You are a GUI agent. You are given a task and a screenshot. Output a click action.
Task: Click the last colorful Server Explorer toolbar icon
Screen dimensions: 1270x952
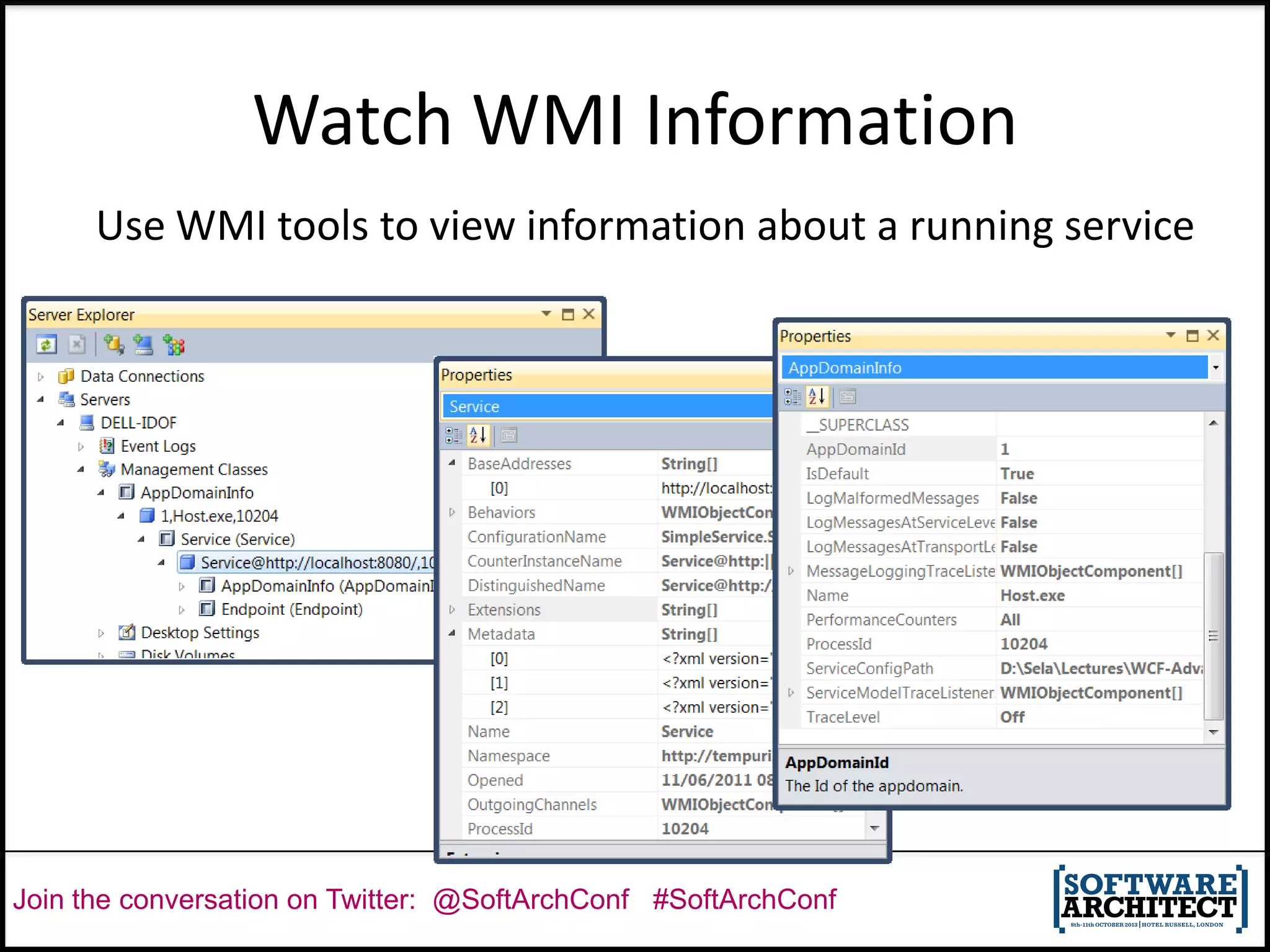pos(174,345)
